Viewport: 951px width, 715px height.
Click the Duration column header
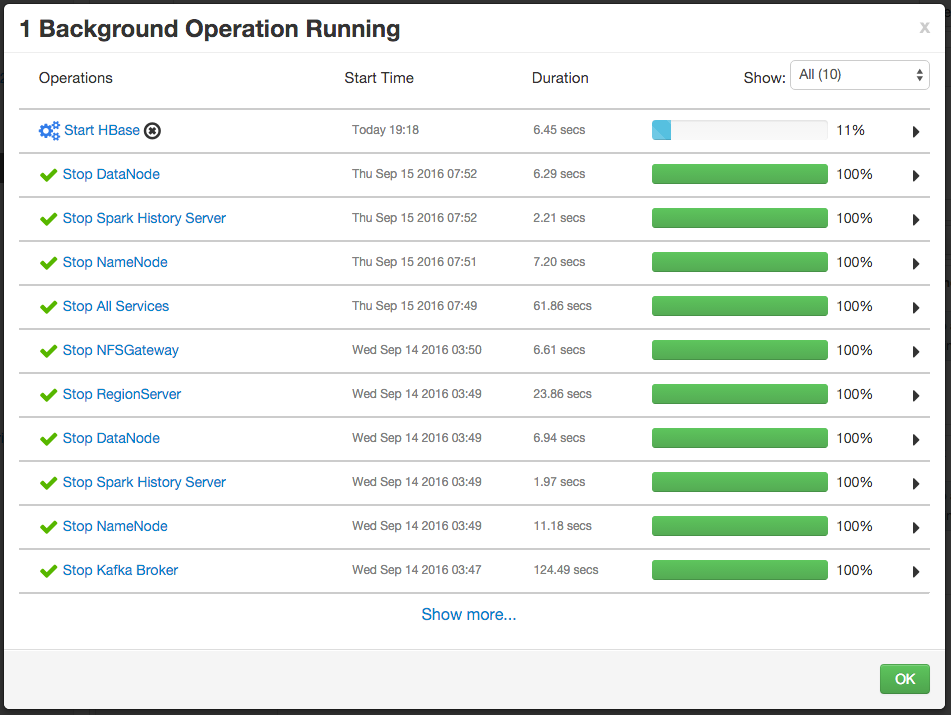click(560, 78)
